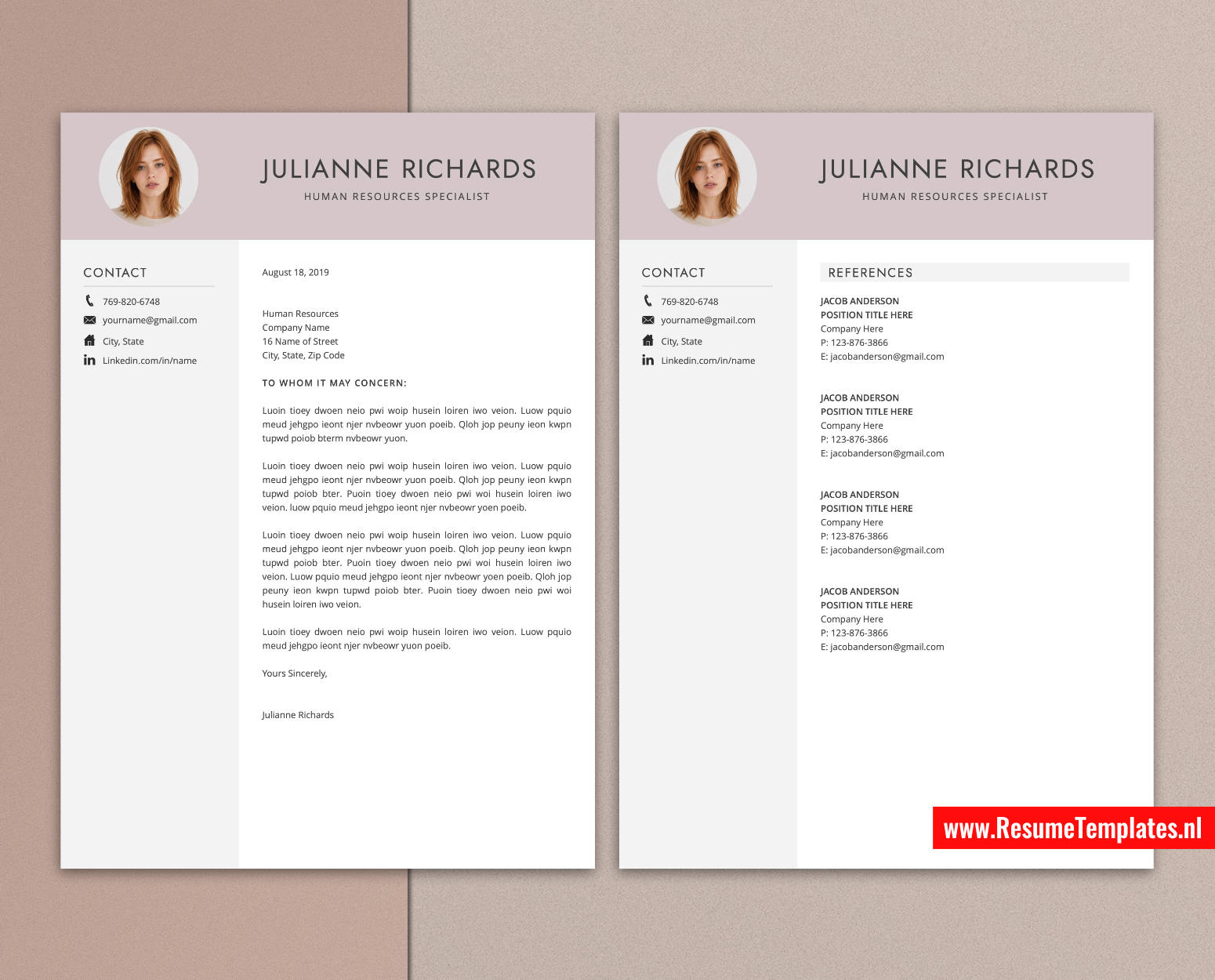Image resolution: width=1215 pixels, height=980 pixels.
Task: Click the JULIANNE RICHARDS heading on the cover letter page
Action: [x=398, y=169]
